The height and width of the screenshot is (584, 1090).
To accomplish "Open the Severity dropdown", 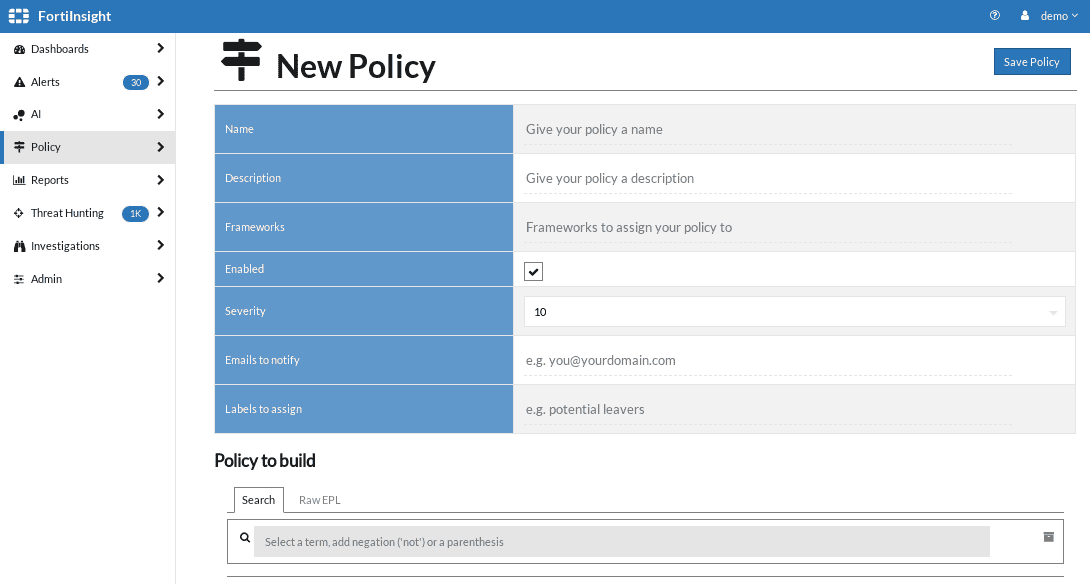I will 794,312.
